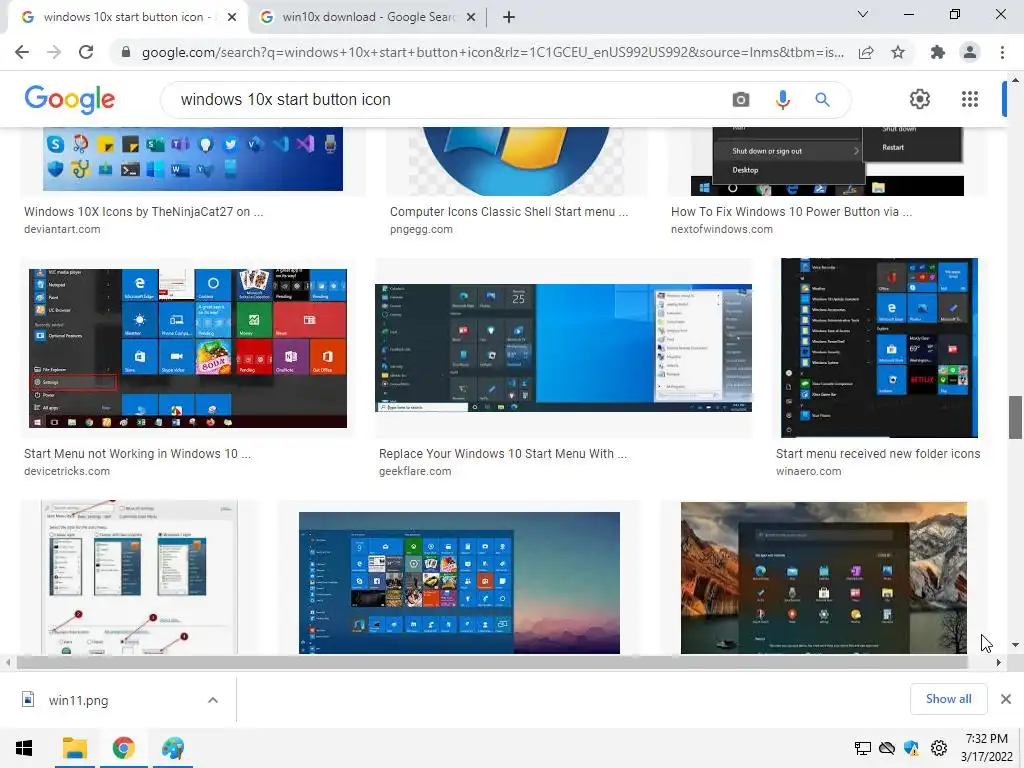Open the new folder icons Start menu thumbnail

[x=879, y=348]
